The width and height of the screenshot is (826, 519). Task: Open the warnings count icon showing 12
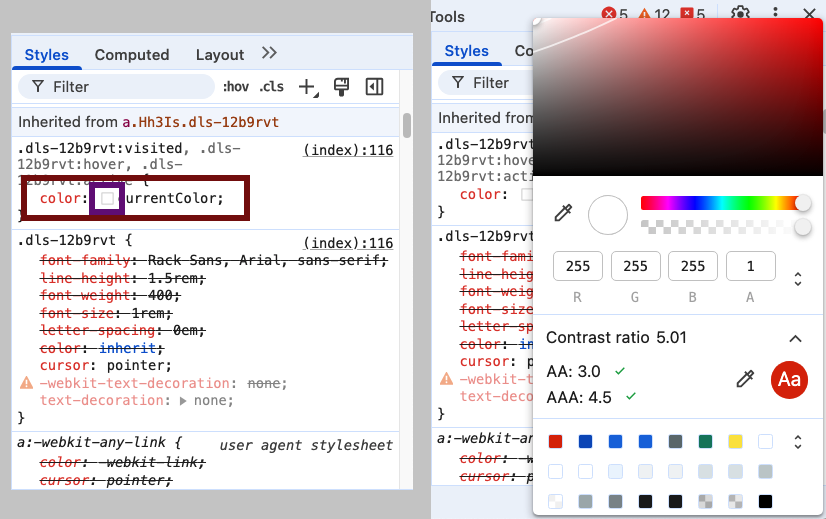[x=654, y=13]
